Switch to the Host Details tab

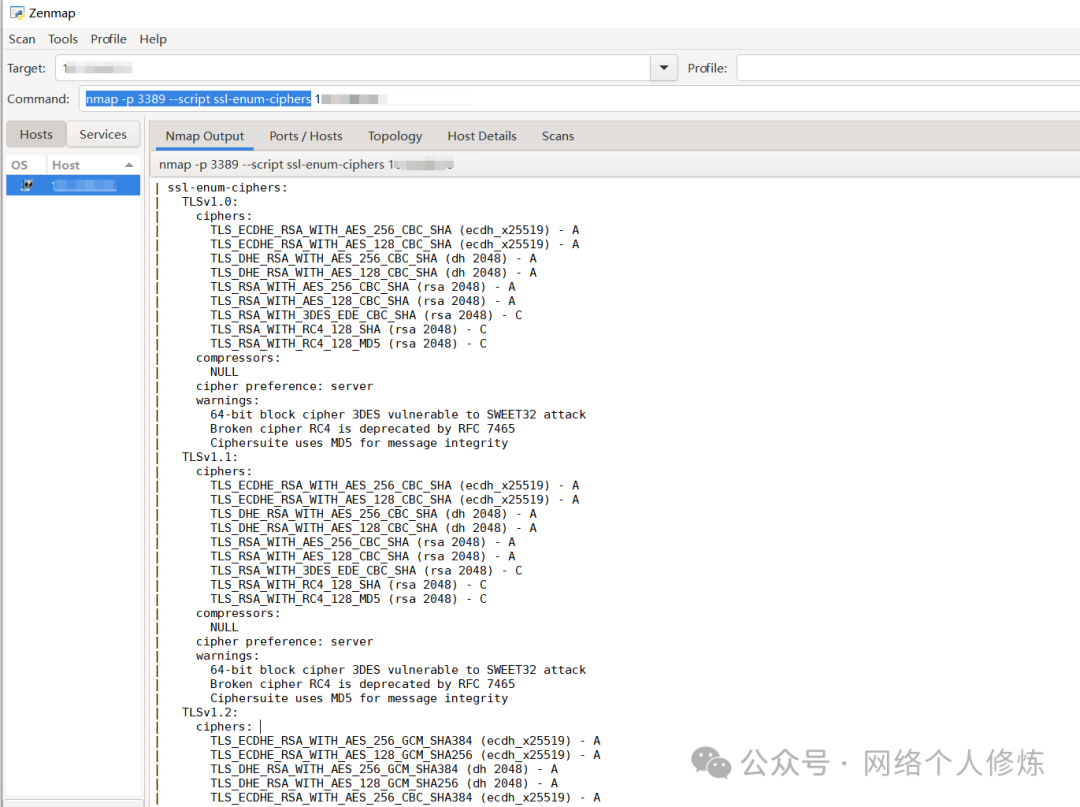[482, 136]
